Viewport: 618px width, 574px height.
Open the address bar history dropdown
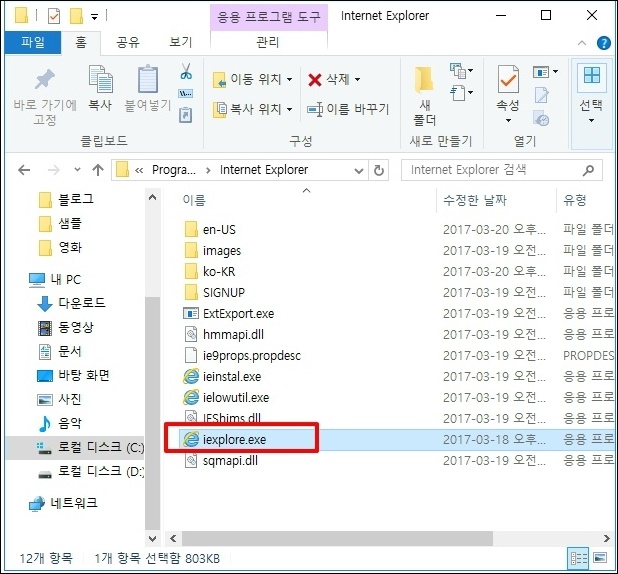tap(359, 171)
